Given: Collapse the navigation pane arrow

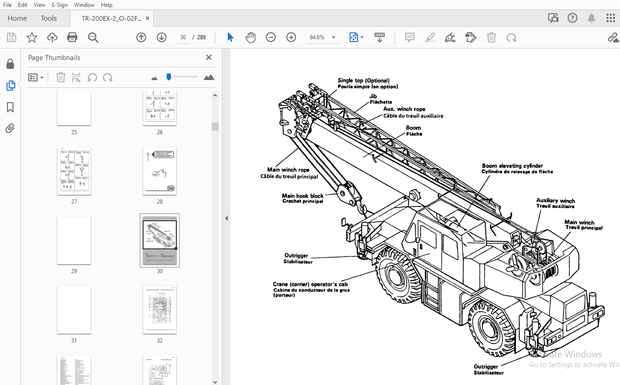Looking at the screenshot, I should [226, 218].
